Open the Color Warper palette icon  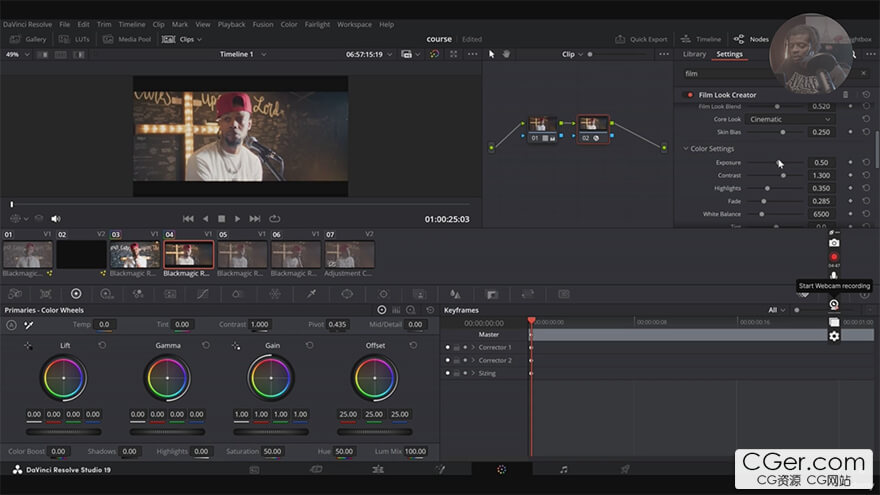[275, 294]
